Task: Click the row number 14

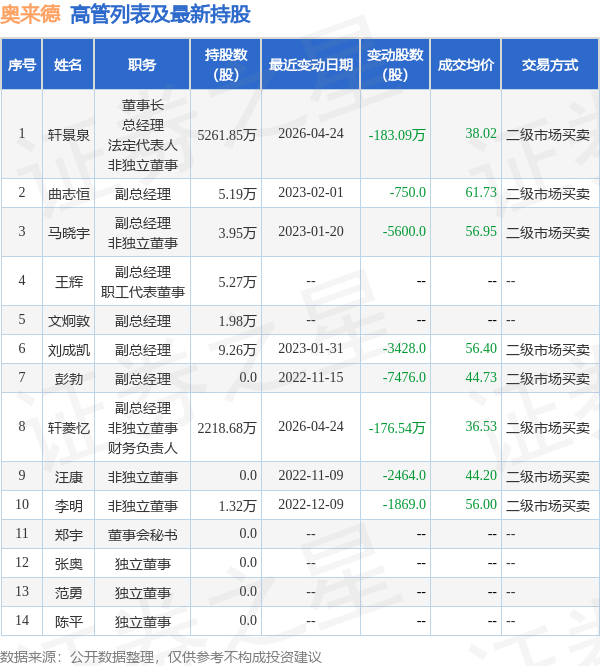Action: 22,620
